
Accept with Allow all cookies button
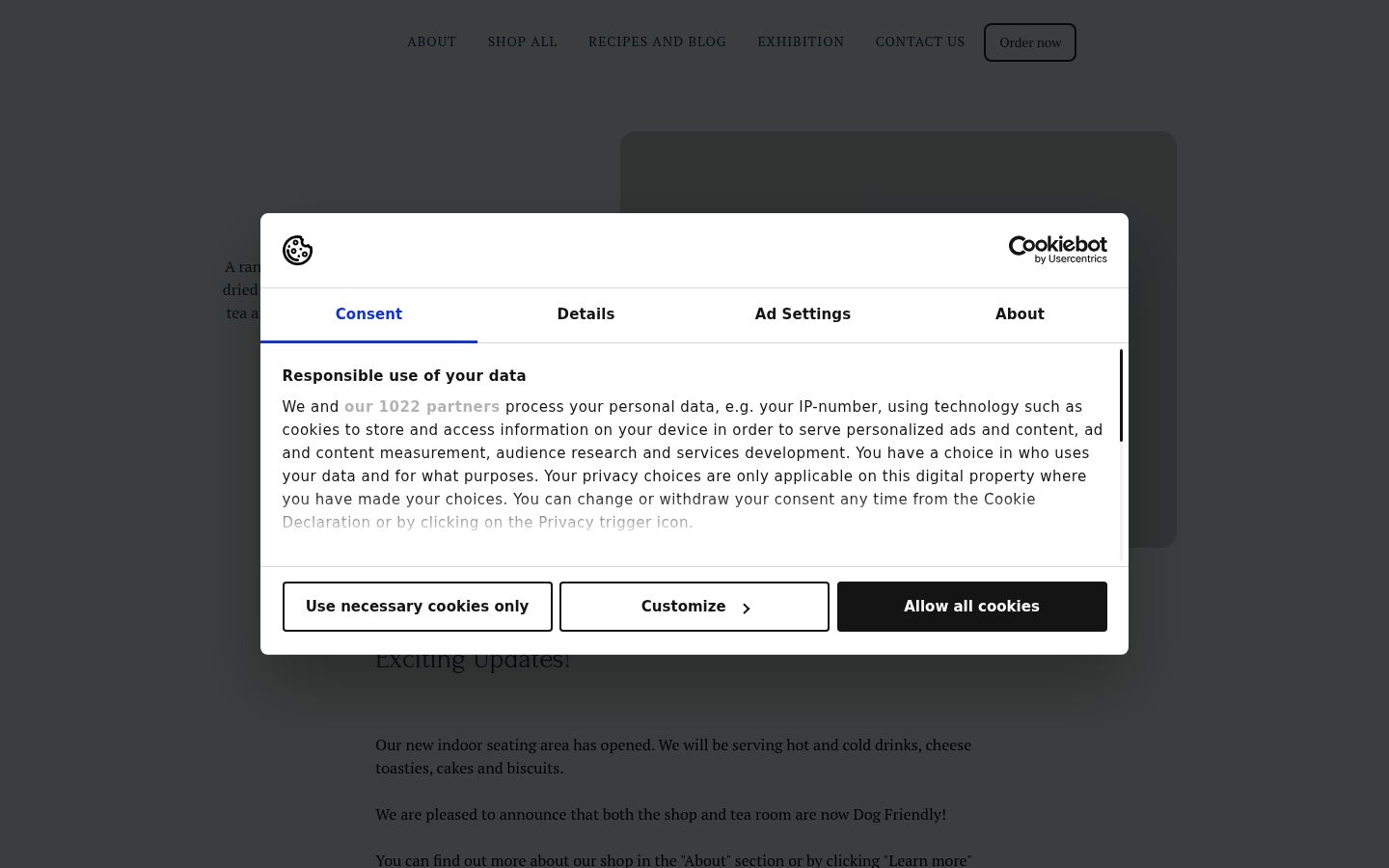(x=971, y=607)
